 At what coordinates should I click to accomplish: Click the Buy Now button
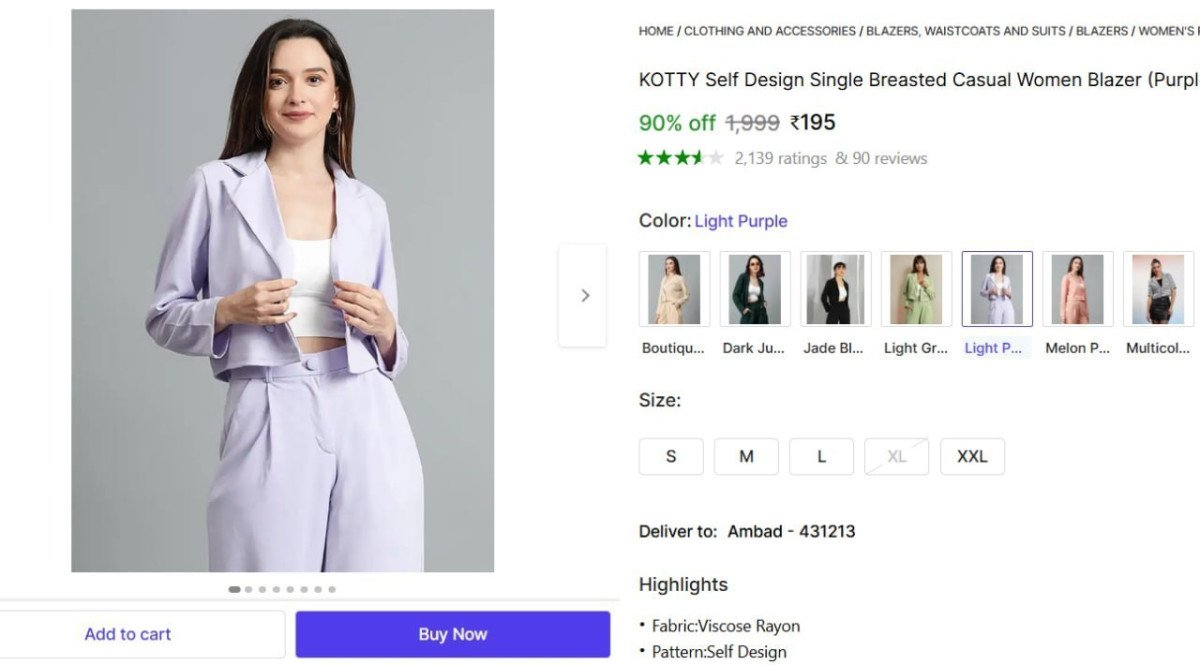(x=453, y=633)
